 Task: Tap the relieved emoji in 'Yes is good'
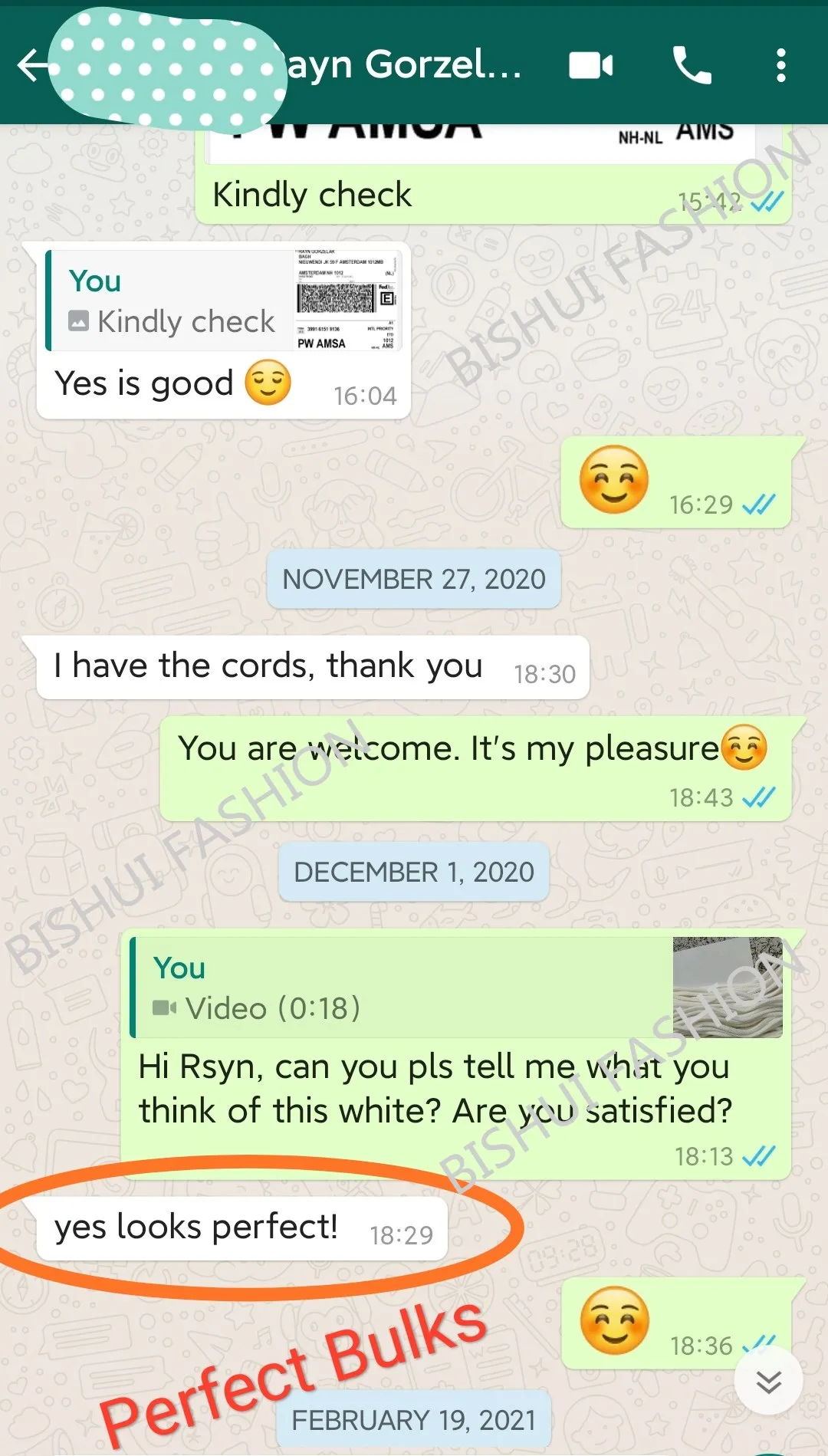click(268, 382)
